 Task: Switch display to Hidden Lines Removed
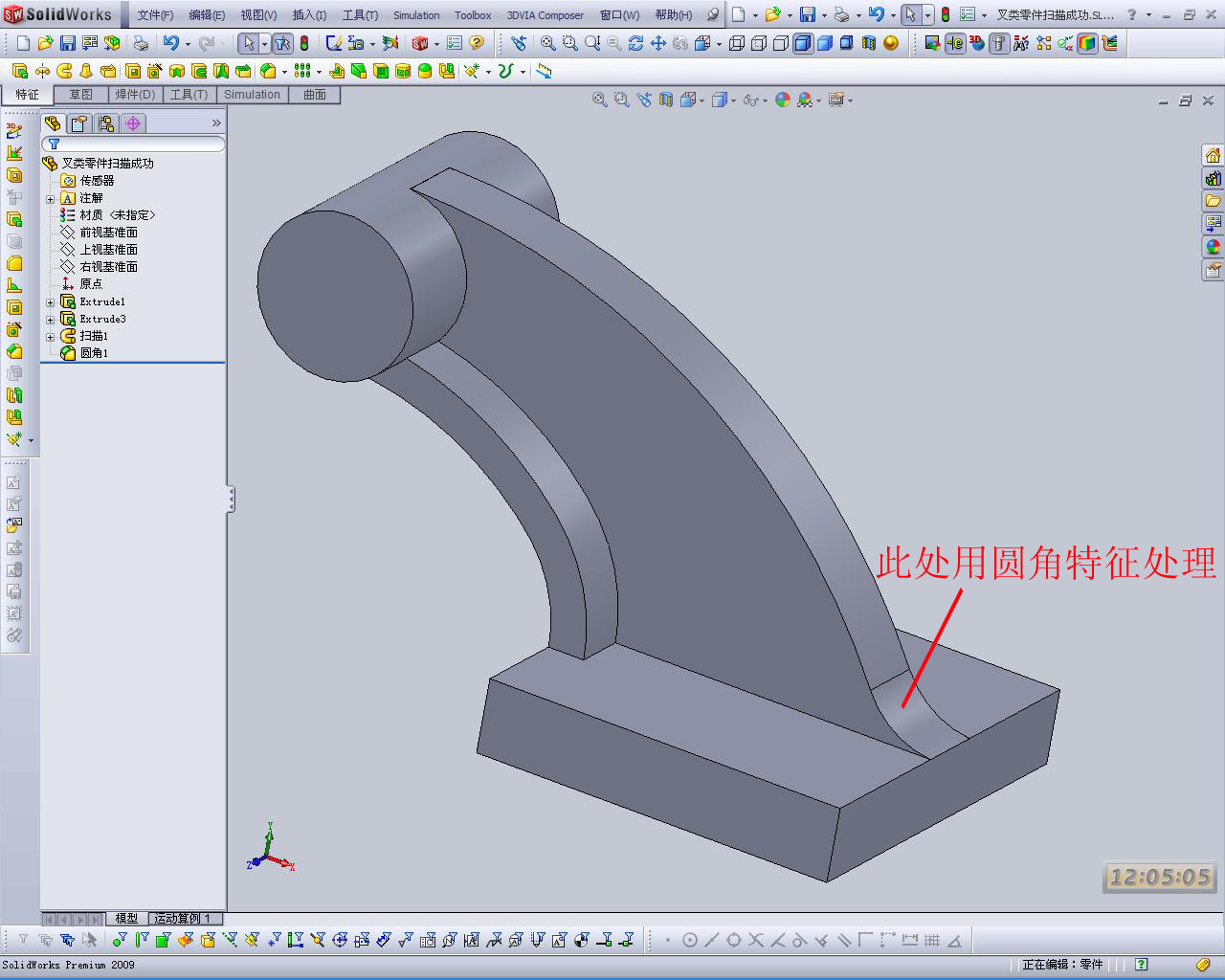point(781,43)
